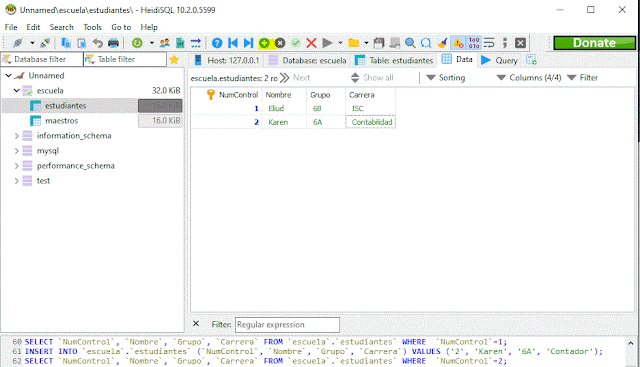Image resolution: width=640 pixels, height=367 pixels.
Task: Click the green Donate button
Action: point(594,43)
